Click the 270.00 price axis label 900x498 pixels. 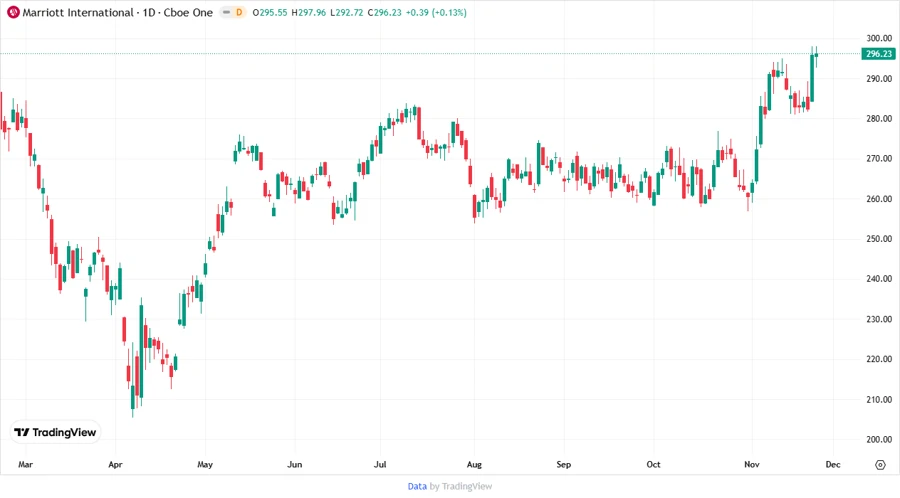pyautogui.click(x=879, y=158)
